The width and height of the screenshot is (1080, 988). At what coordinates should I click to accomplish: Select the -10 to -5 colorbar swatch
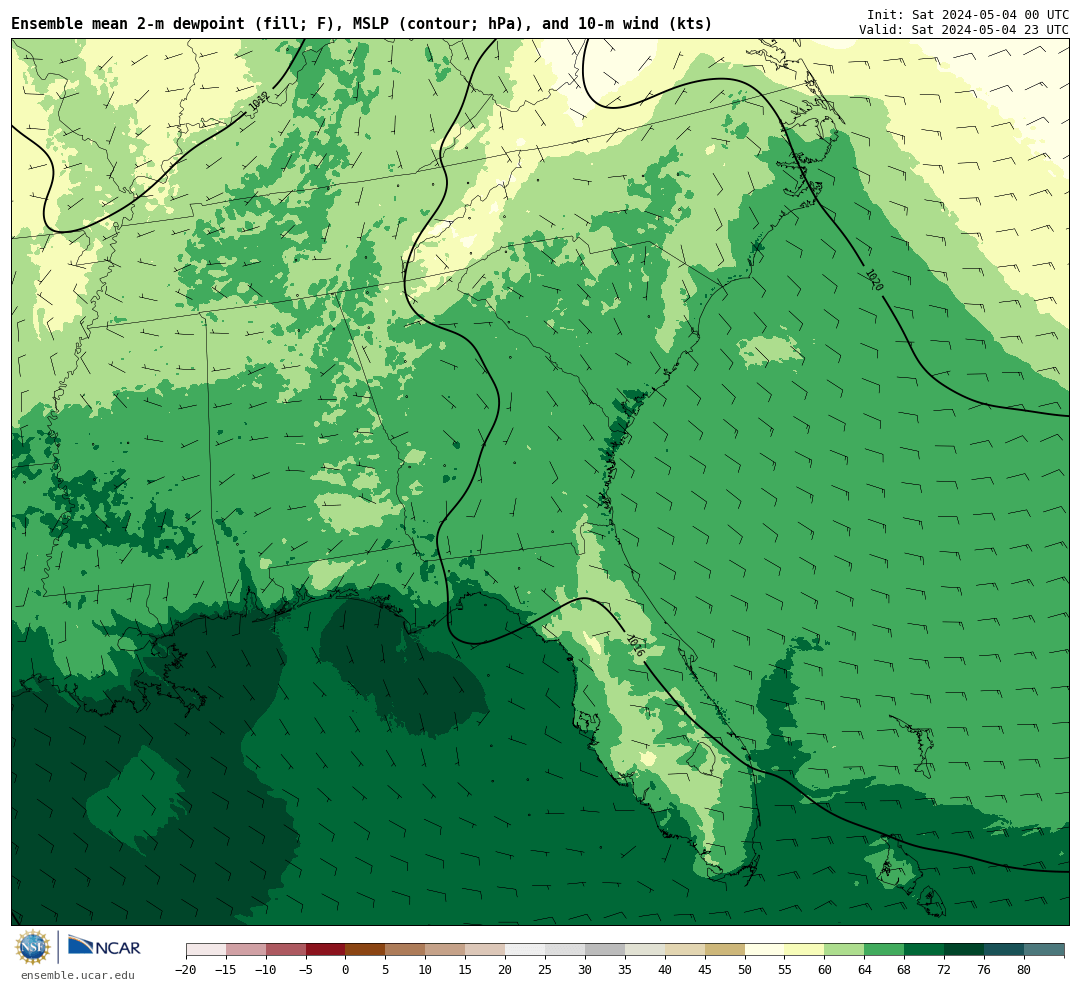(x=286, y=950)
